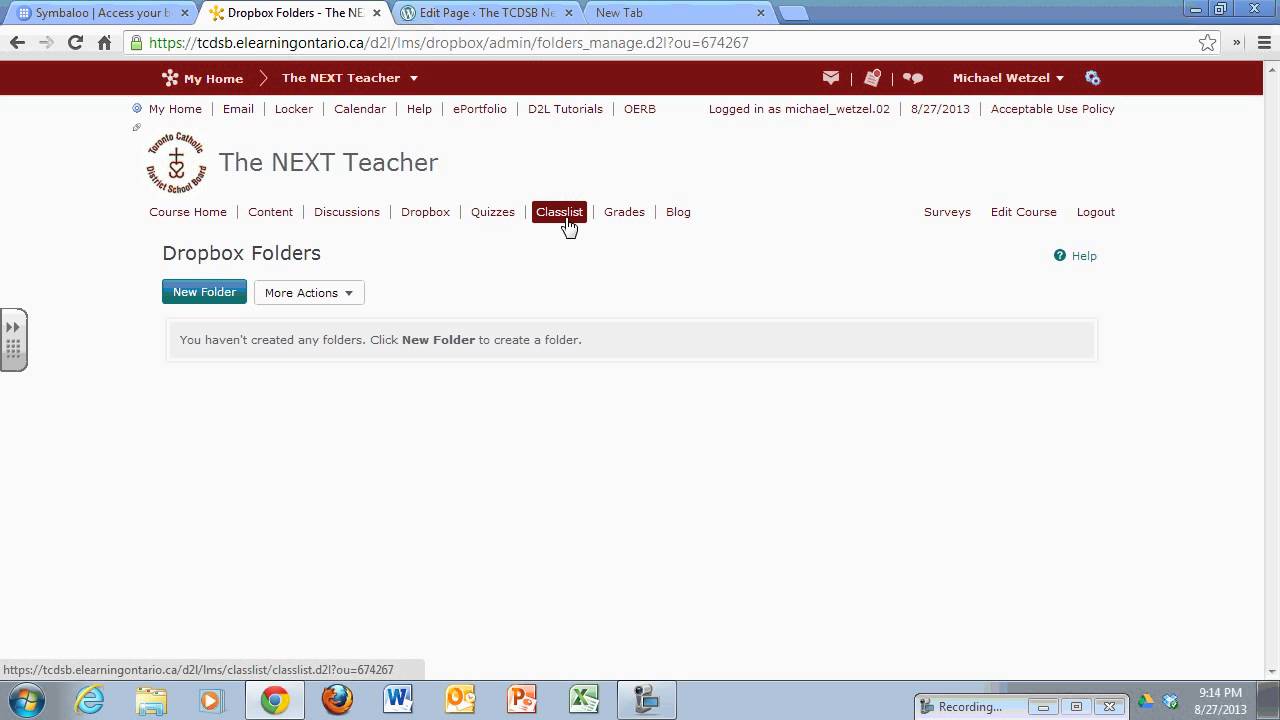This screenshot has height=720, width=1280.
Task: Open the Quizzes nav item
Action: (493, 212)
